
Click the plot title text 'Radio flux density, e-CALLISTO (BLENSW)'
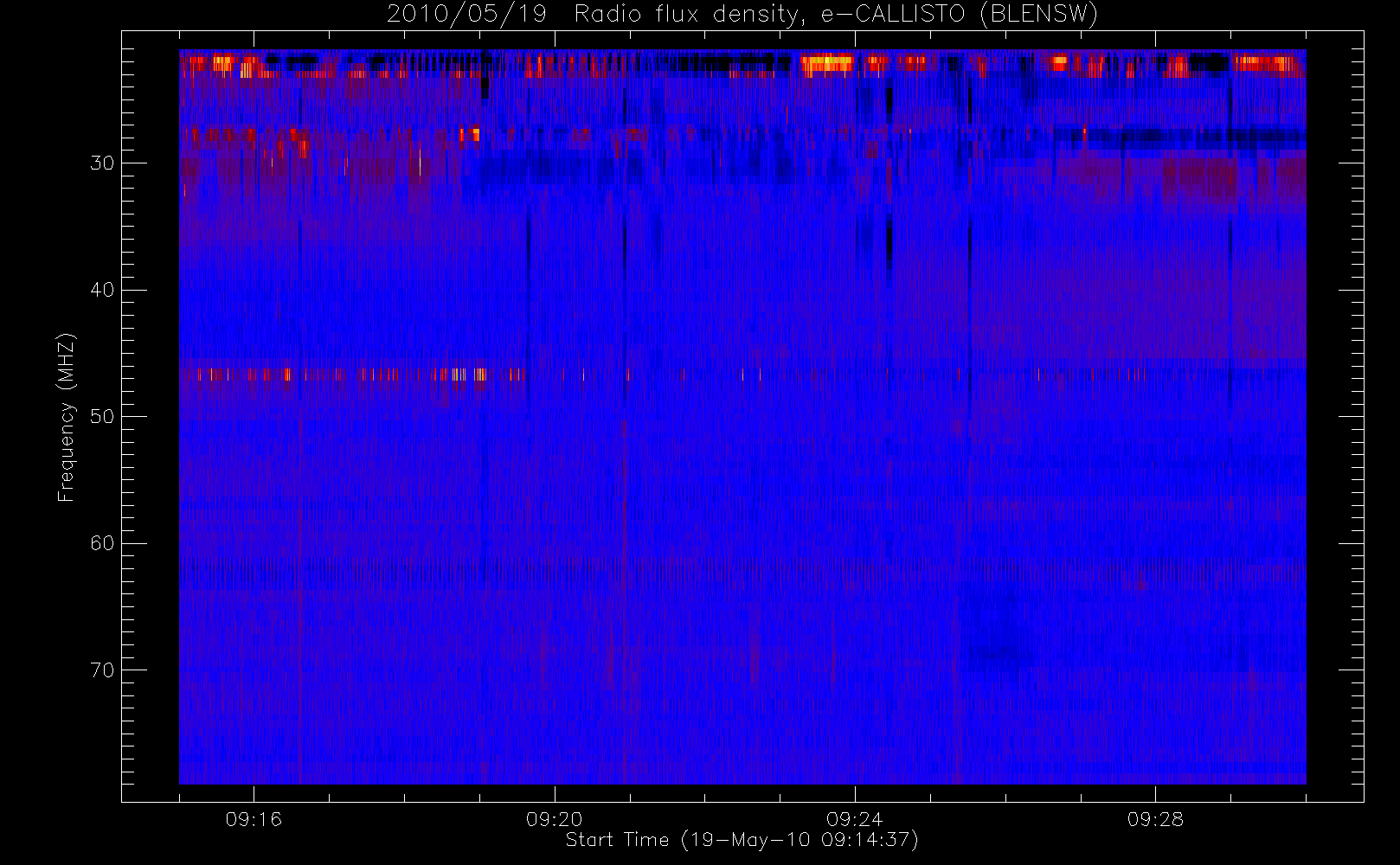pyautogui.click(x=836, y=15)
